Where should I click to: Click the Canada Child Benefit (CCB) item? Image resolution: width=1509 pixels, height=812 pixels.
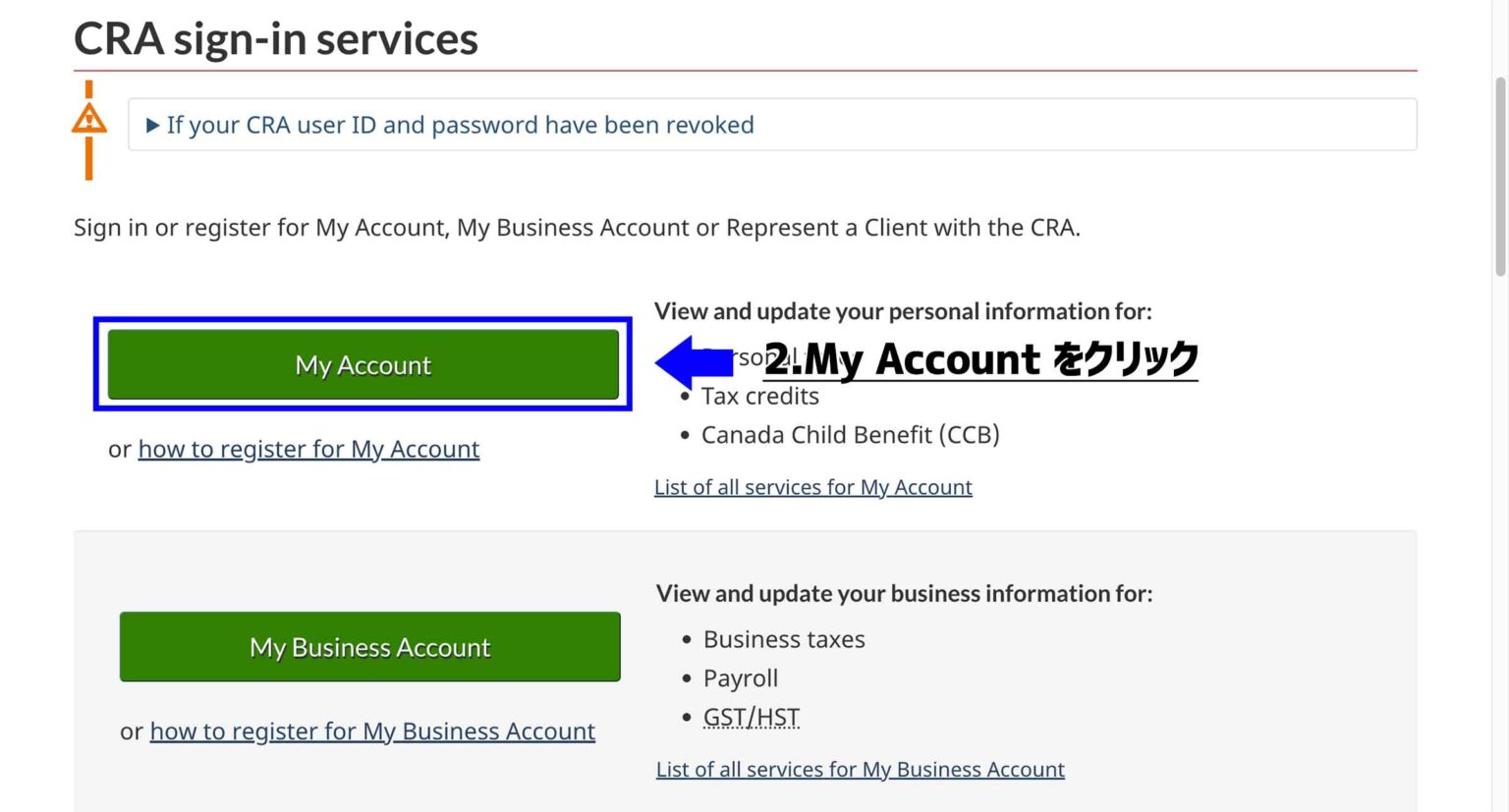(x=851, y=434)
